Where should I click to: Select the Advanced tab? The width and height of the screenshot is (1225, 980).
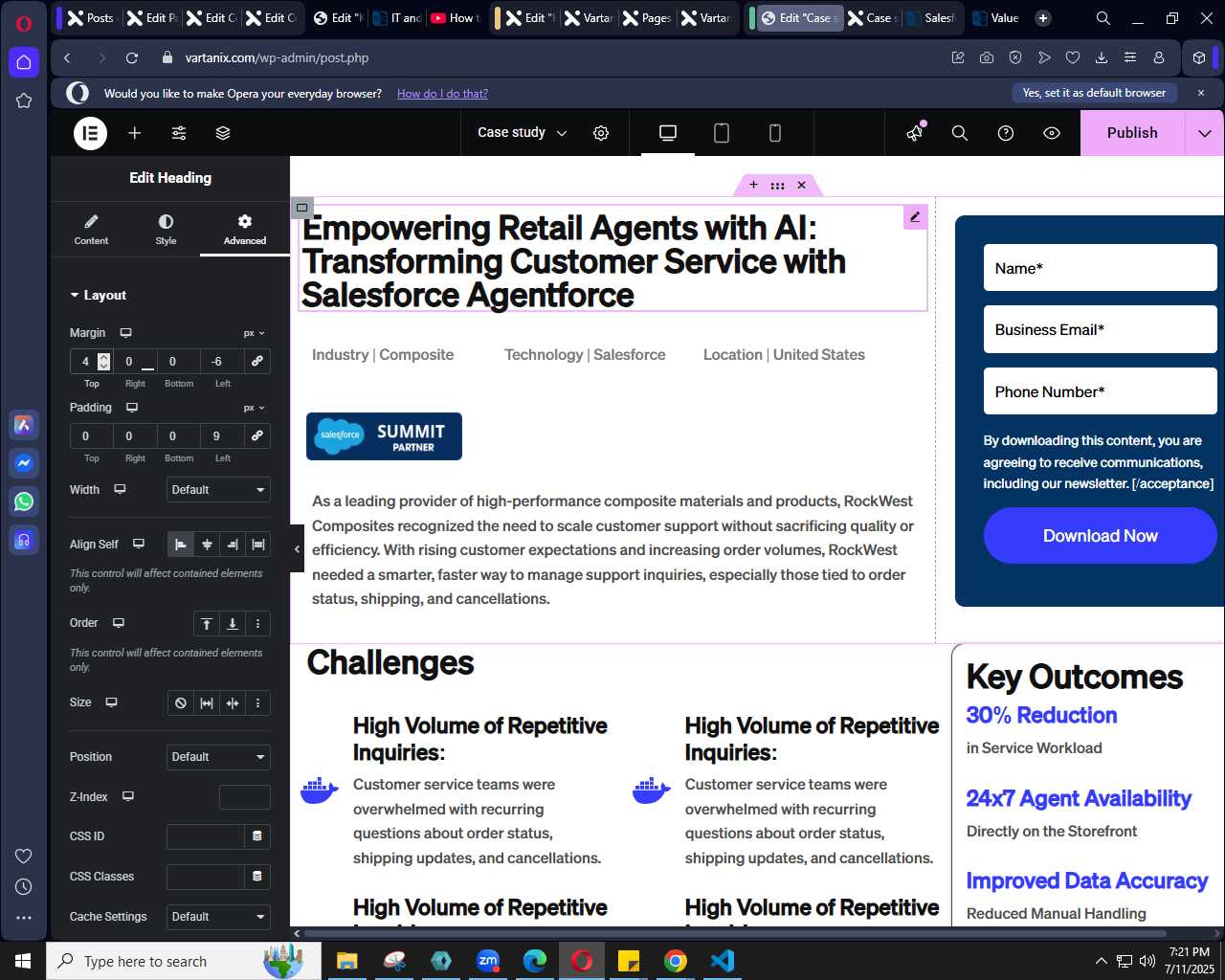coord(245,230)
